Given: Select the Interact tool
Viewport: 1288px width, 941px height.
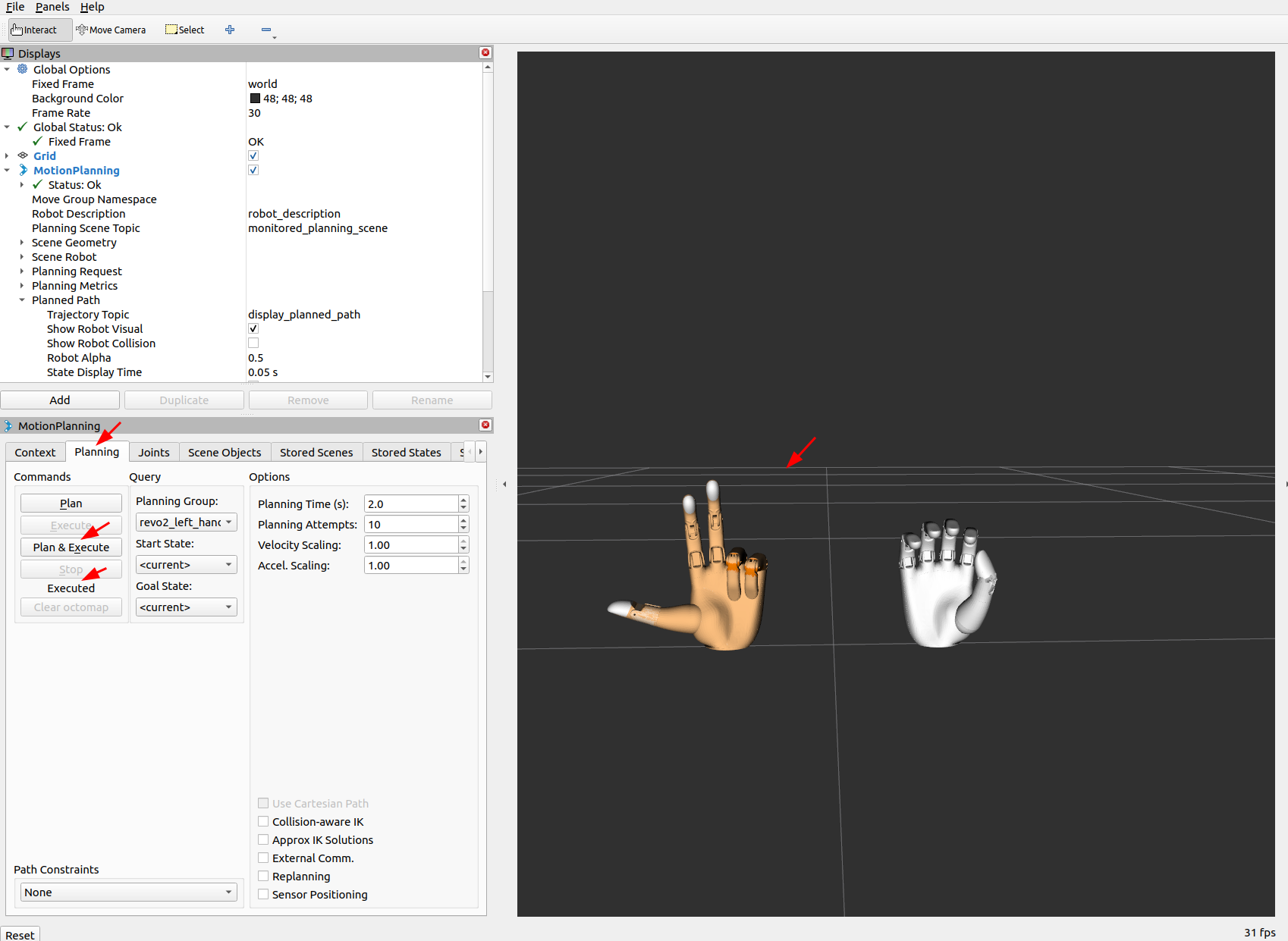Looking at the screenshot, I should (x=35, y=30).
